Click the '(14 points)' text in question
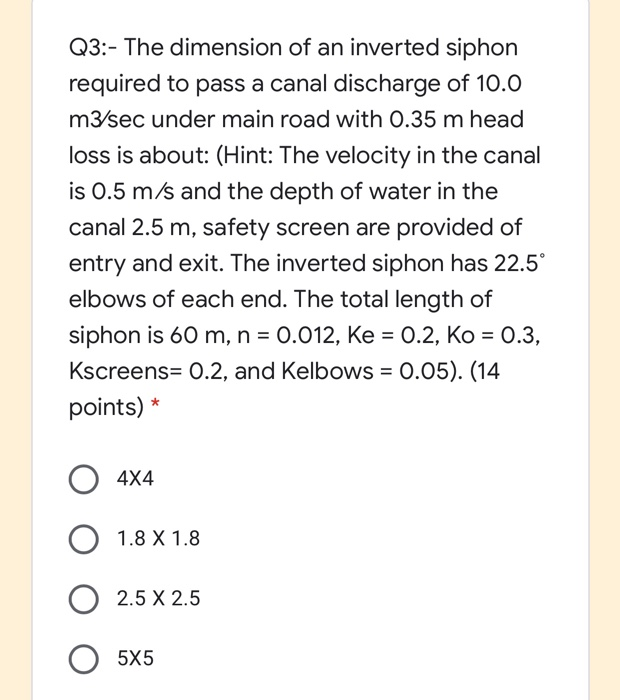620x700 pixels. coord(284,389)
